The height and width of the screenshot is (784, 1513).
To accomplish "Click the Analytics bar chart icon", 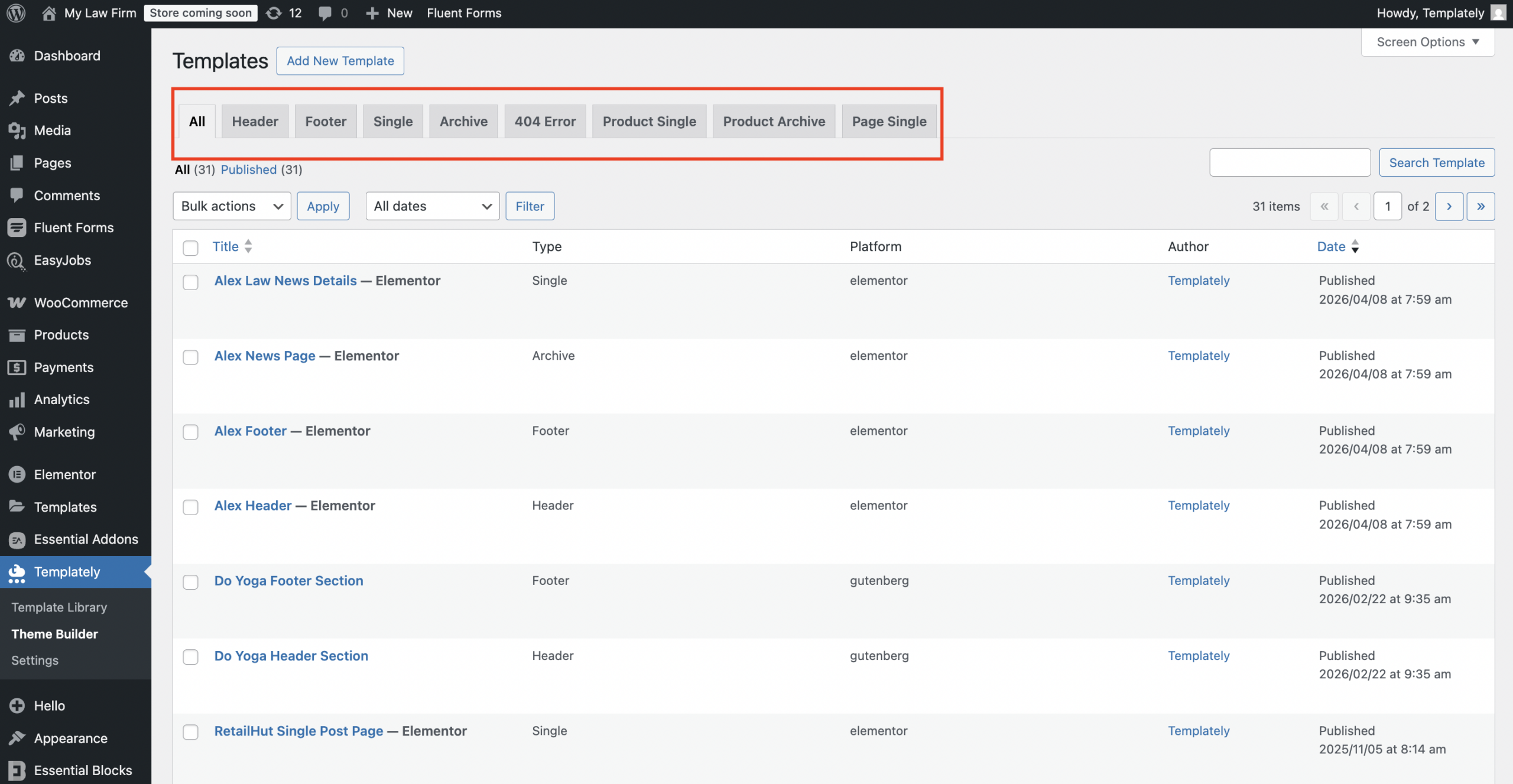I will pos(17,400).
